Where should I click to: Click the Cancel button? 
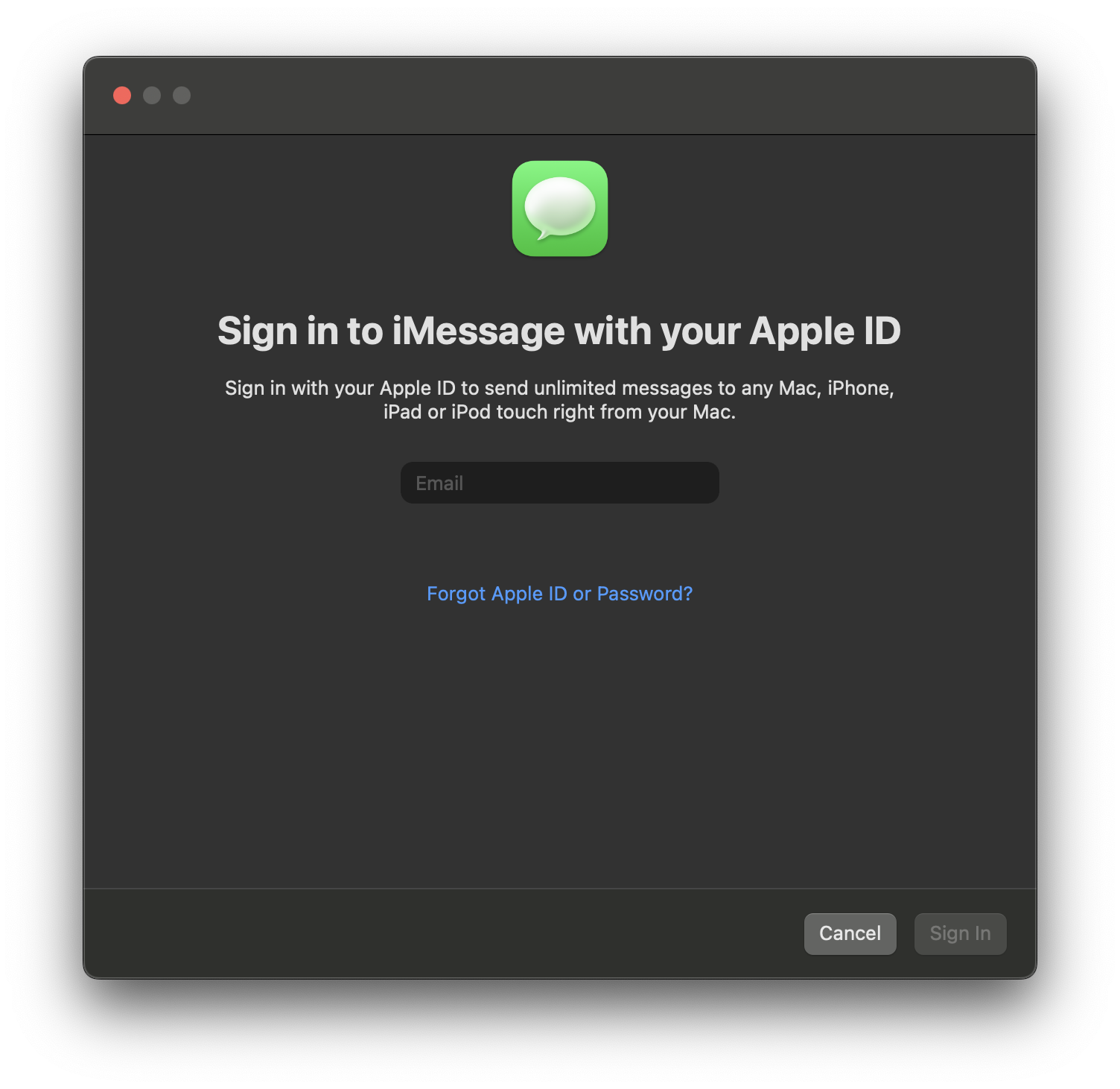[850, 933]
